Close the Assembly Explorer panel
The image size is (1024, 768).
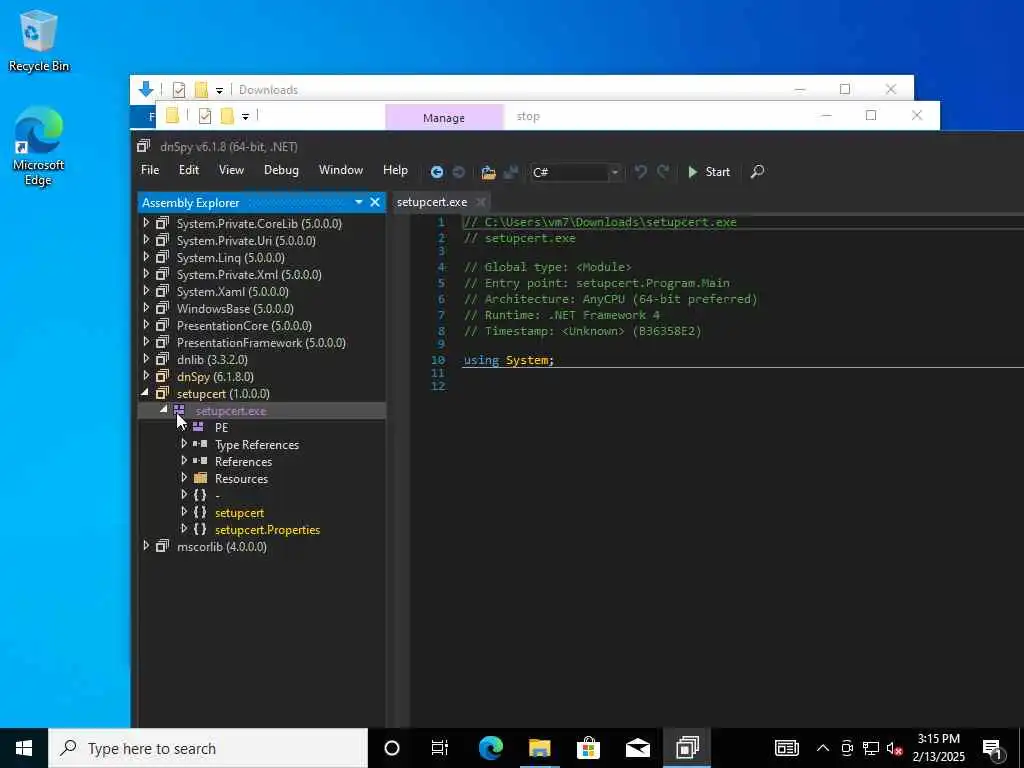375,202
